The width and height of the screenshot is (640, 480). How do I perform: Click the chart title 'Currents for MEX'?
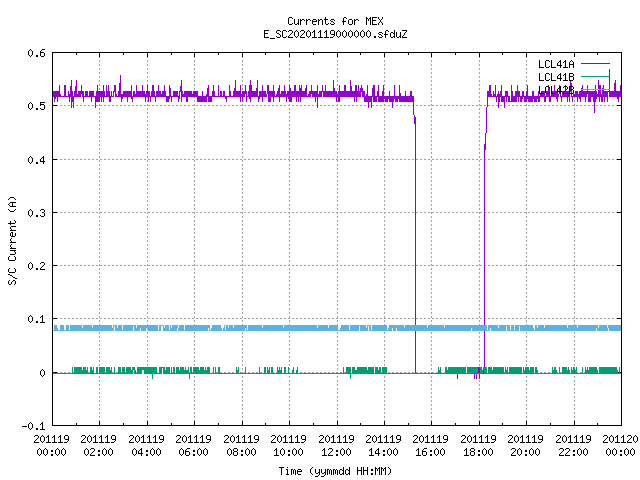335,21
